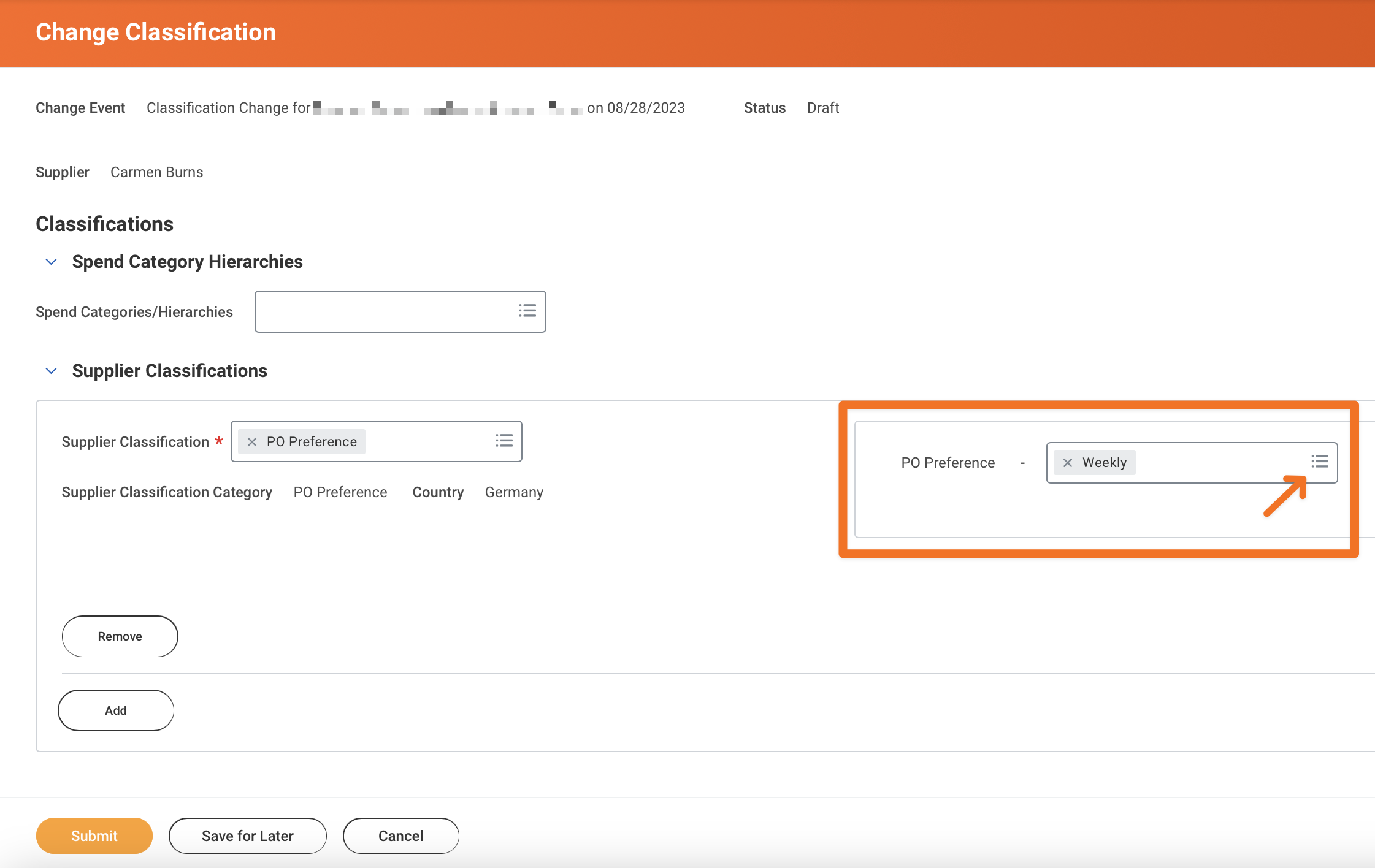1375x868 pixels.
Task: Click the PO Preference label in highlighted box
Action: click(948, 462)
